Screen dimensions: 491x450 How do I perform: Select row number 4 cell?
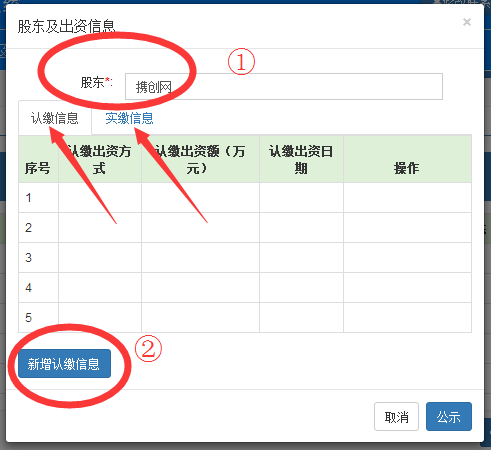(38, 288)
